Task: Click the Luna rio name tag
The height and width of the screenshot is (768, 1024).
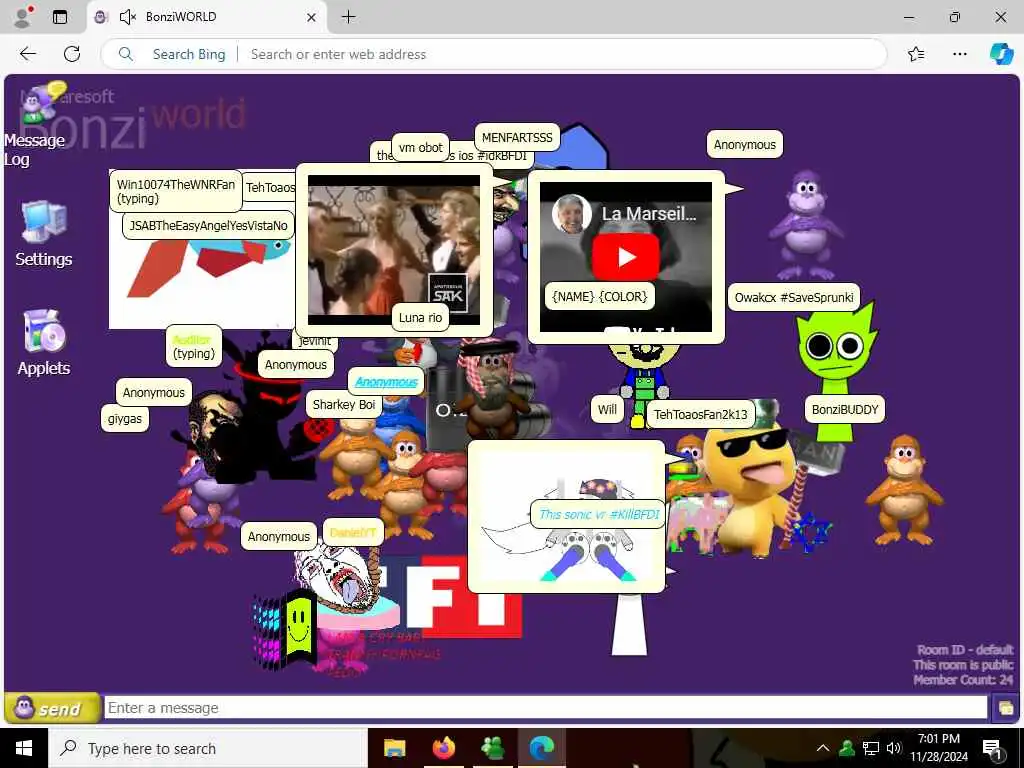Action: click(420, 317)
